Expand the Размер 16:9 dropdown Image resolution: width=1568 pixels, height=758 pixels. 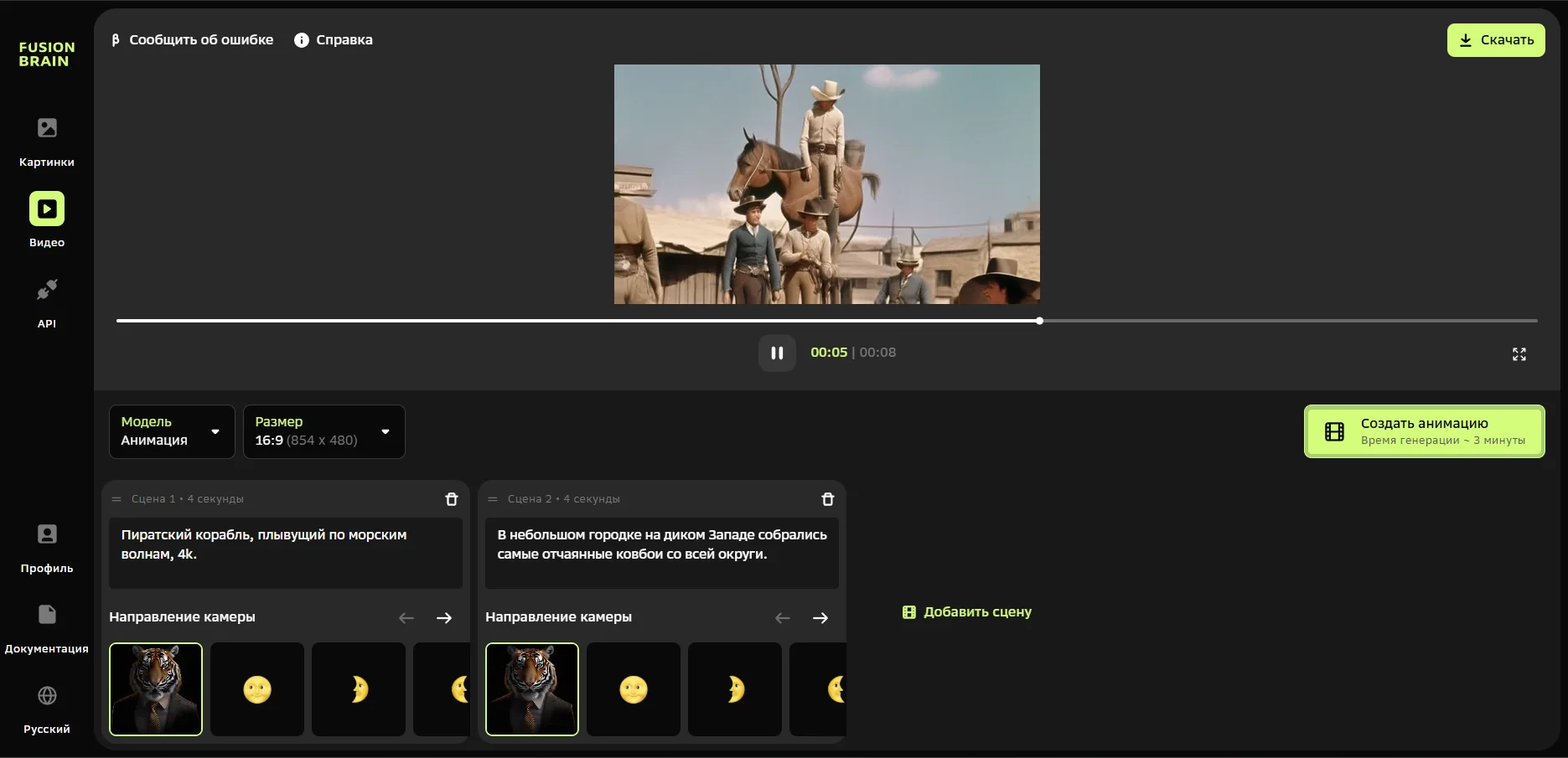point(323,431)
